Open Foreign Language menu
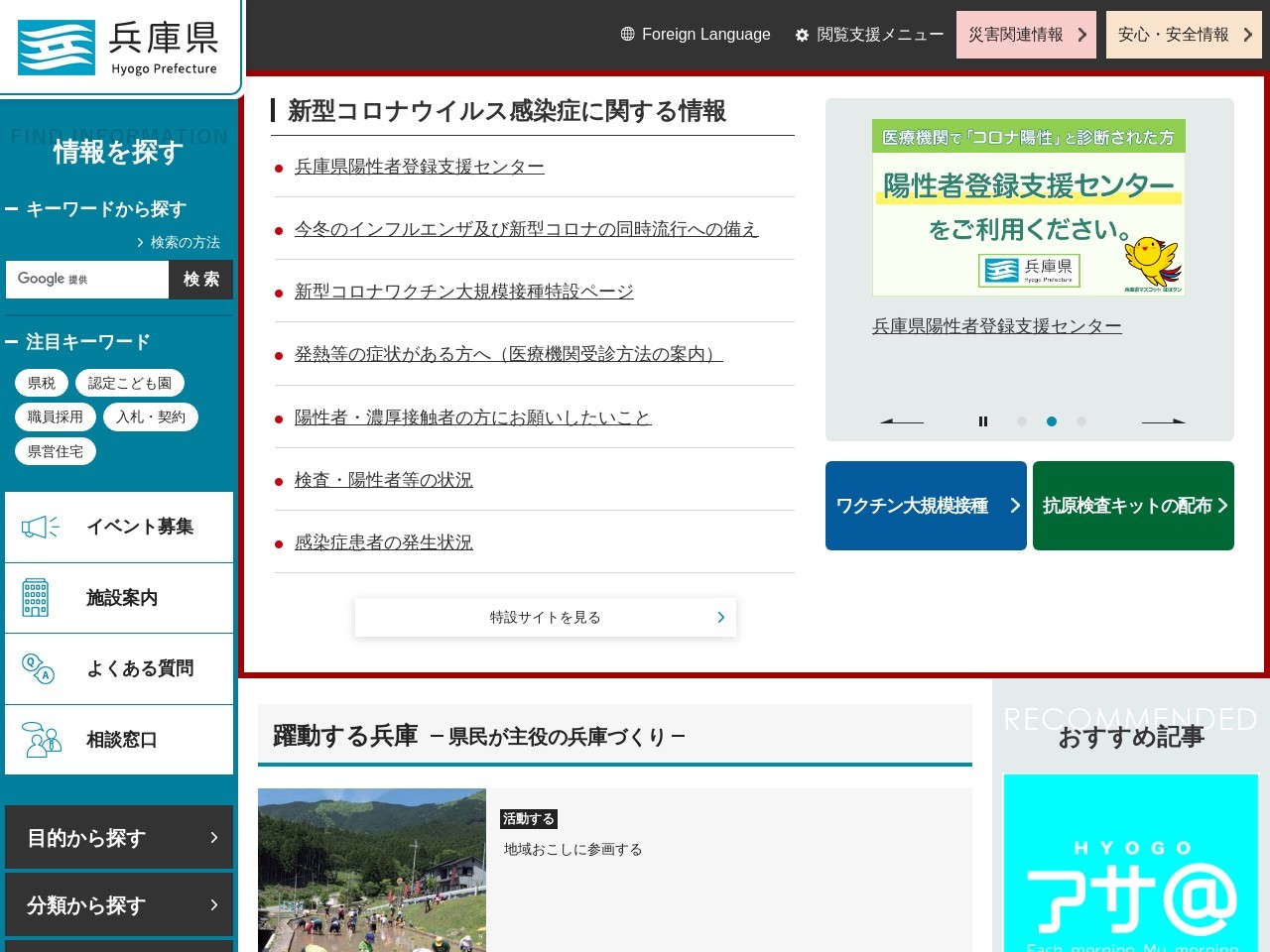 (x=696, y=35)
